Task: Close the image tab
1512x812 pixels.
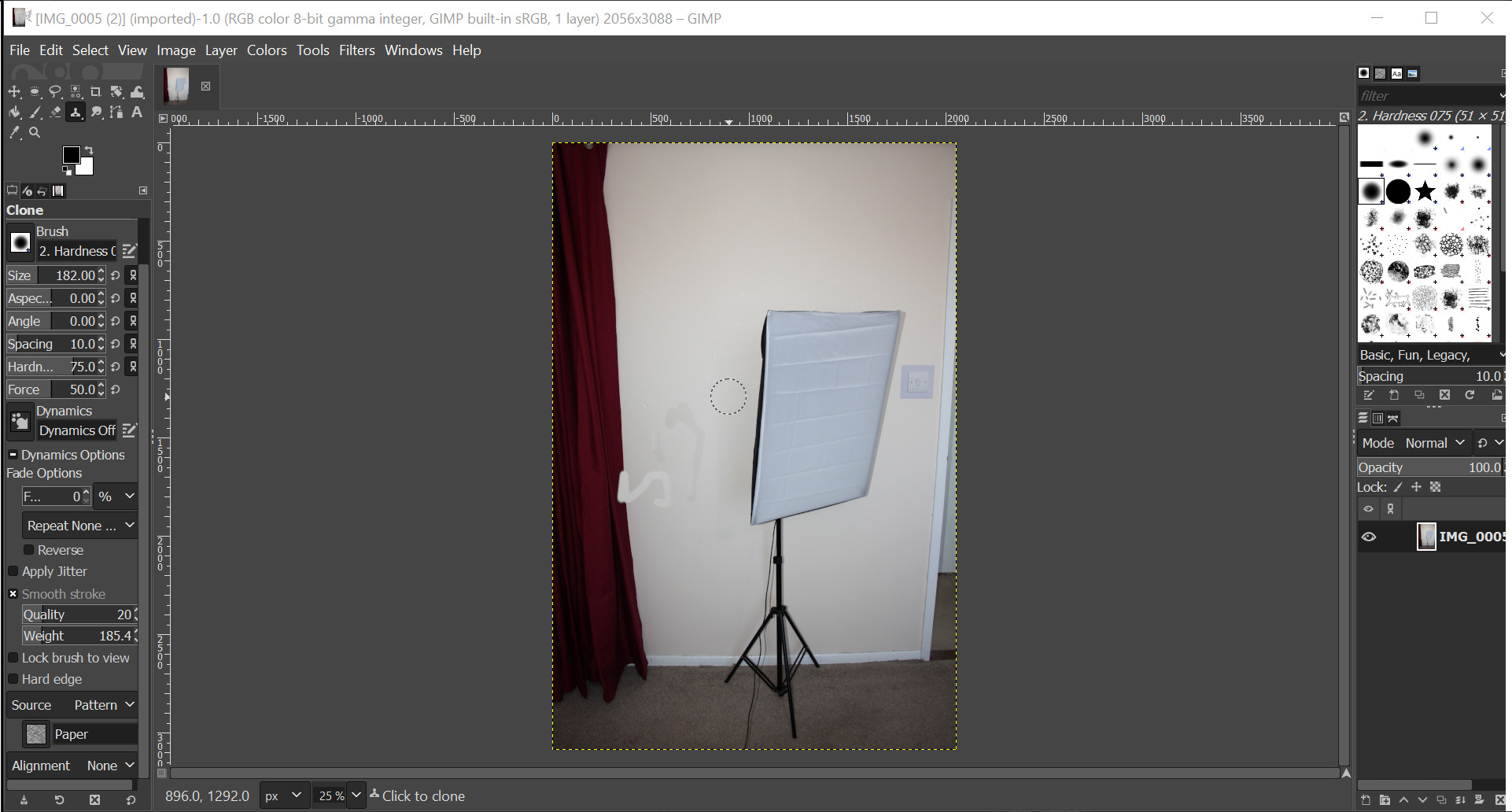Action: pos(205,86)
